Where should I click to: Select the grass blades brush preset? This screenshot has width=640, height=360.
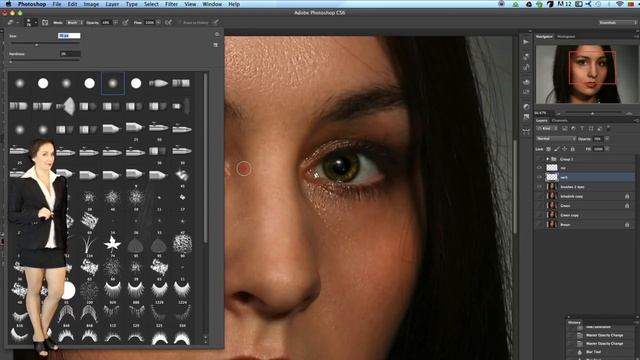(89, 244)
